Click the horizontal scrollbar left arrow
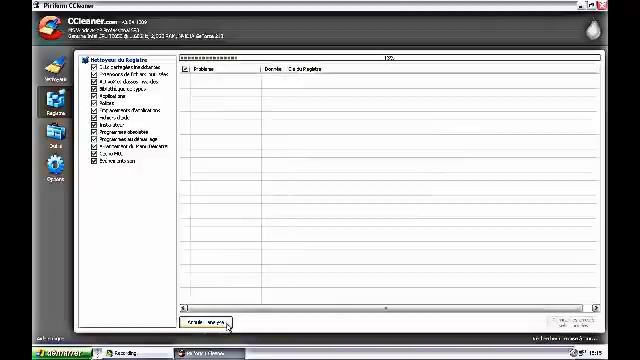Screen dimensions: 640x360 pyautogui.click(x=184, y=308)
